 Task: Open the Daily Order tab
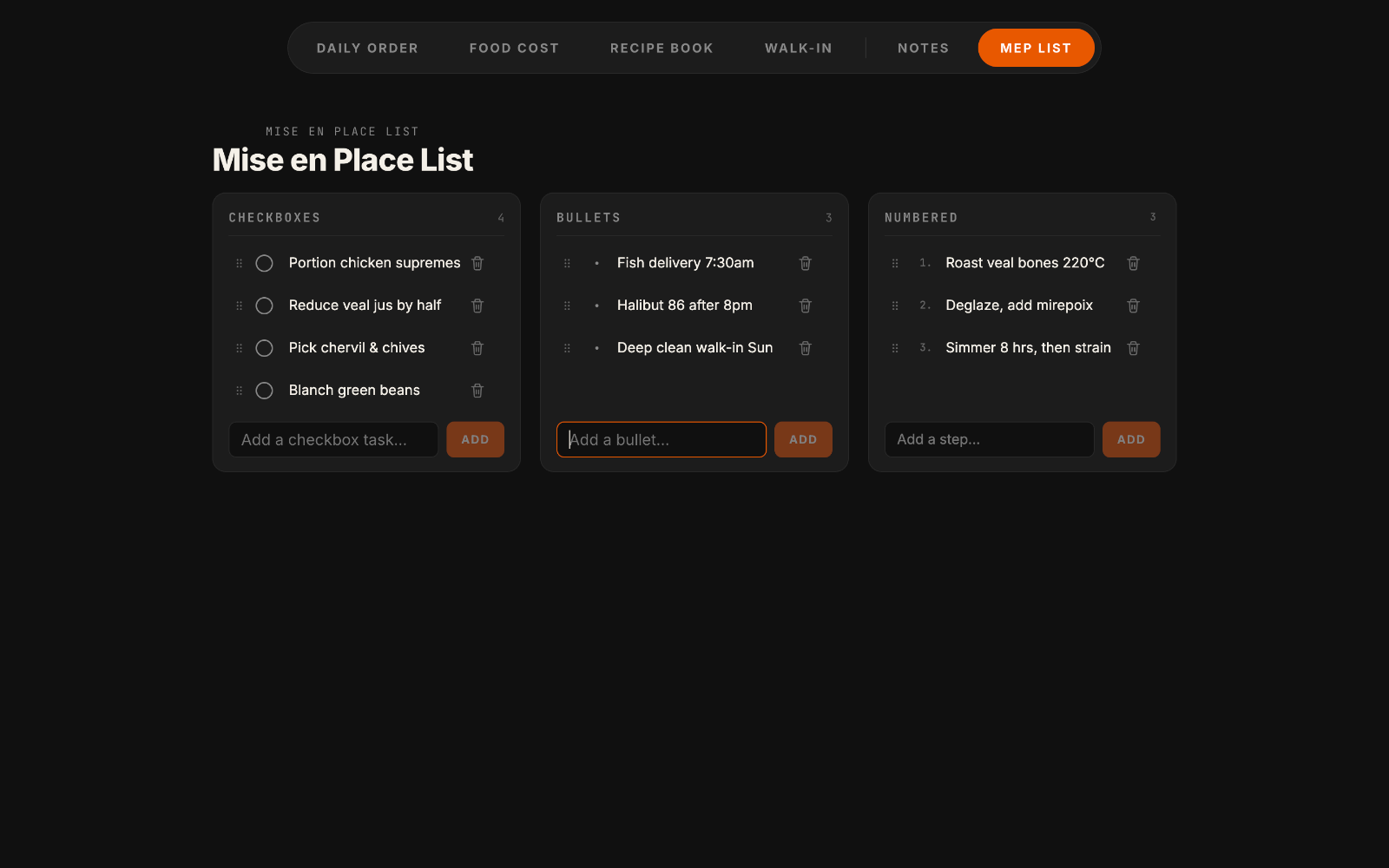(x=367, y=48)
